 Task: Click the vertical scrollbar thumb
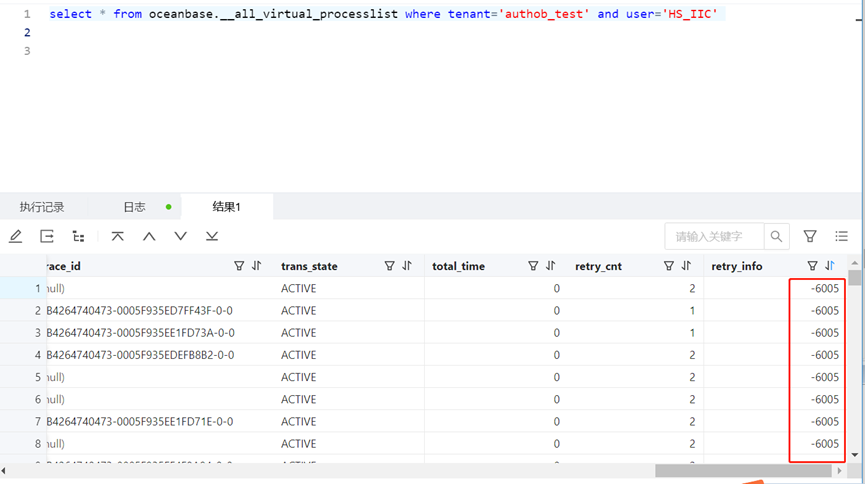point(855,277)
